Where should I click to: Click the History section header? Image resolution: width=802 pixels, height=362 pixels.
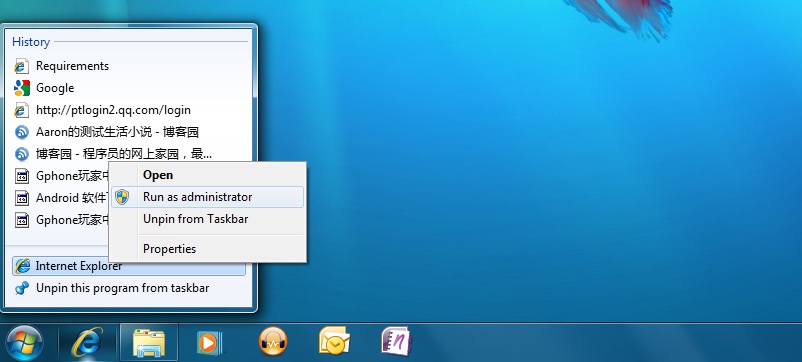click(31, 42)
